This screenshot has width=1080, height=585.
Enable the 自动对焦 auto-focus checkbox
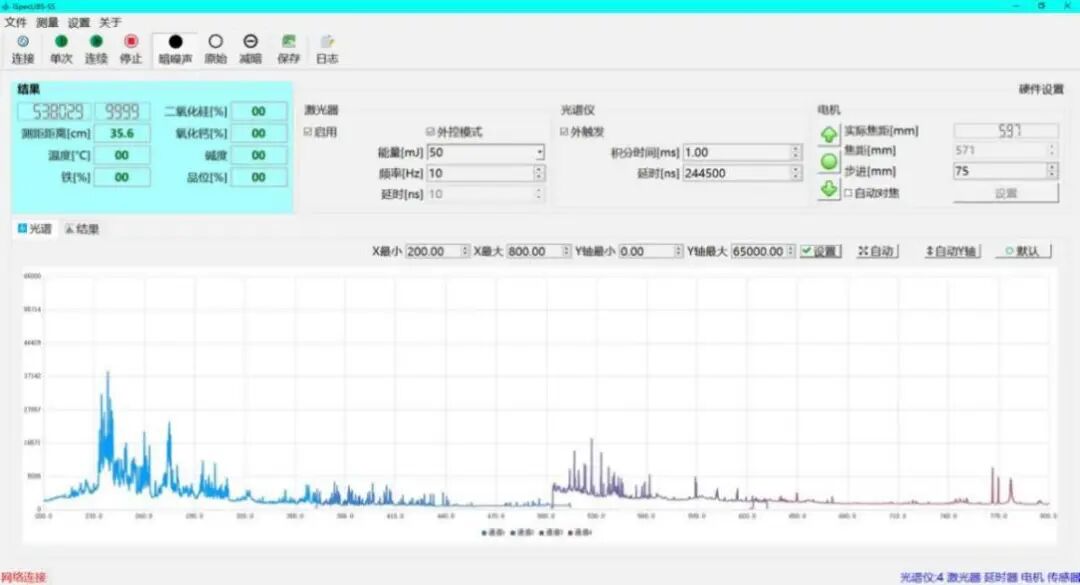tap(848, 193)
